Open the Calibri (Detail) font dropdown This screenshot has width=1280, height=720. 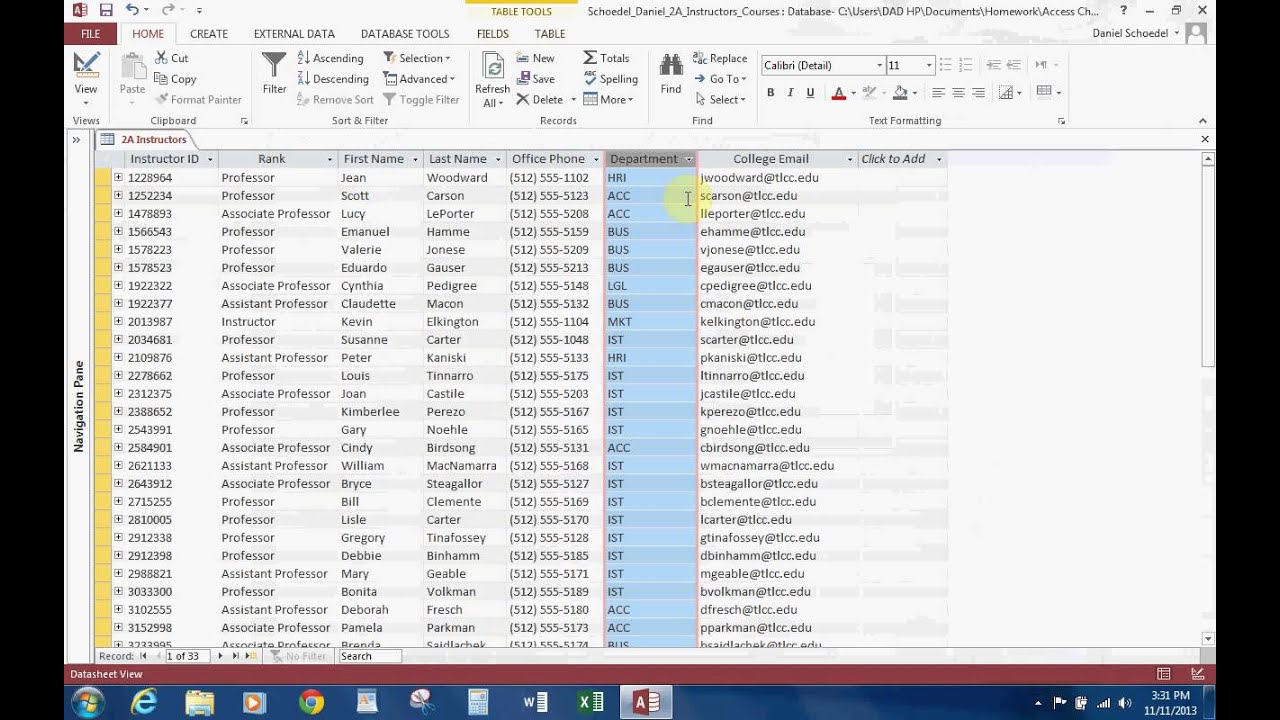pos(879,65)
